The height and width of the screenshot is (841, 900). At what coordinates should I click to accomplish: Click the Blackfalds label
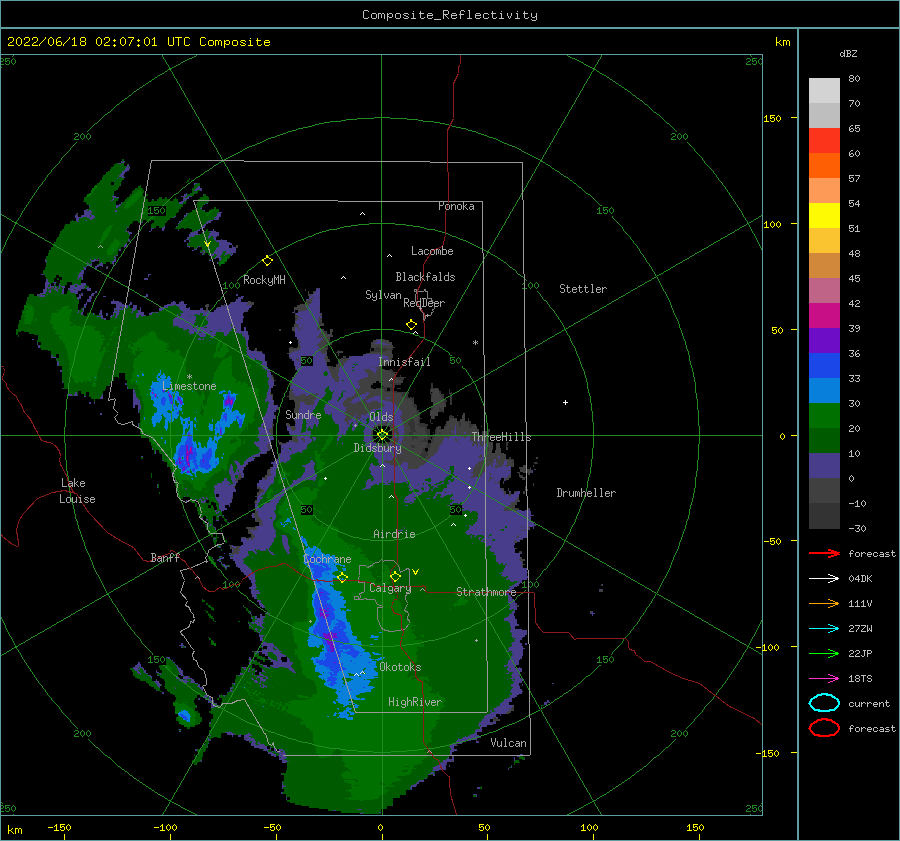tap(425, 277)
